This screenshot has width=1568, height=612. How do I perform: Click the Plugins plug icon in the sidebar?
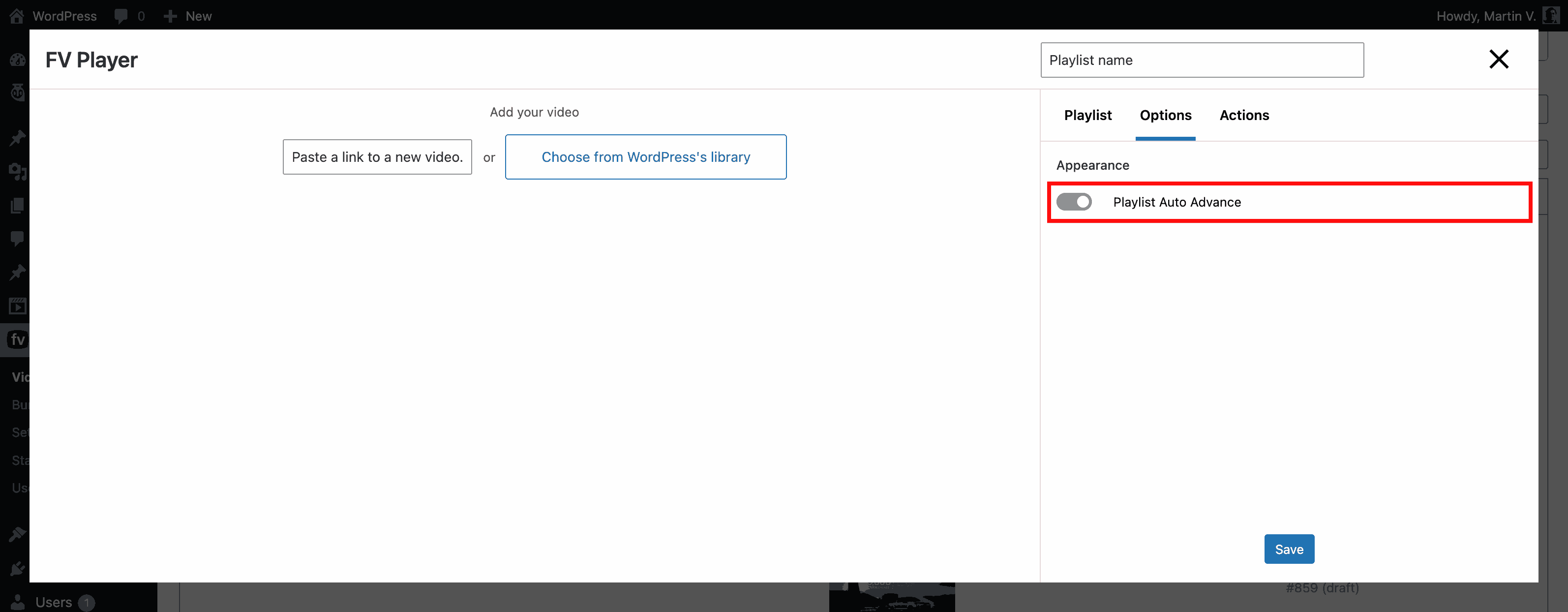pos(18,569)
